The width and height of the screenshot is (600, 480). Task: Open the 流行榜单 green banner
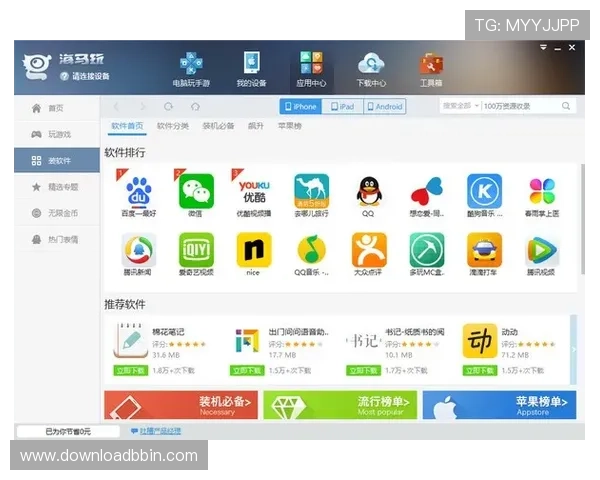pyautogui.click(x=340, y=405)
